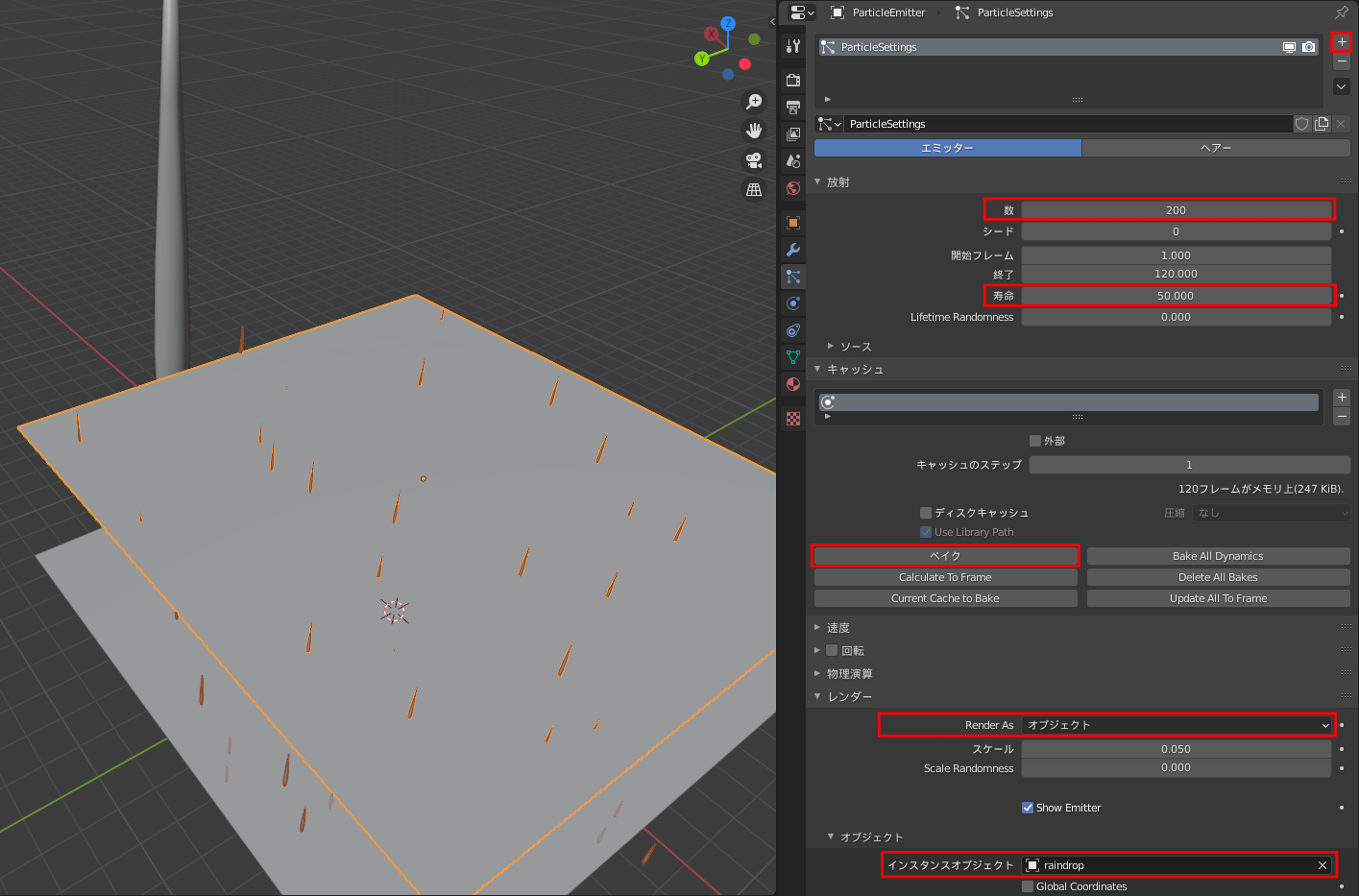
Task: Open particle system specials chevron menu
Action: (x=1342, y=86)
